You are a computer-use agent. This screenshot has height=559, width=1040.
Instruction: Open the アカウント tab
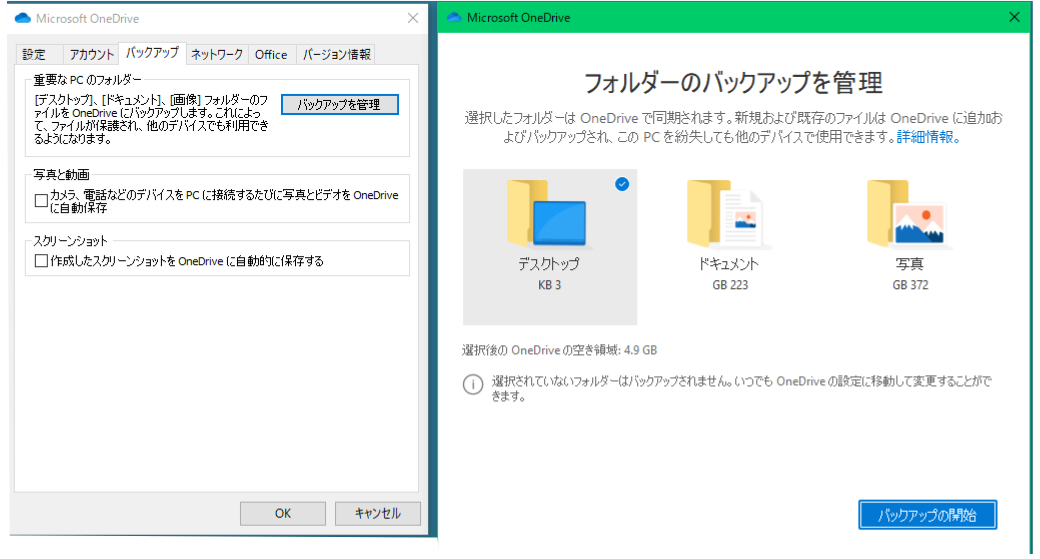click(91, 54)
